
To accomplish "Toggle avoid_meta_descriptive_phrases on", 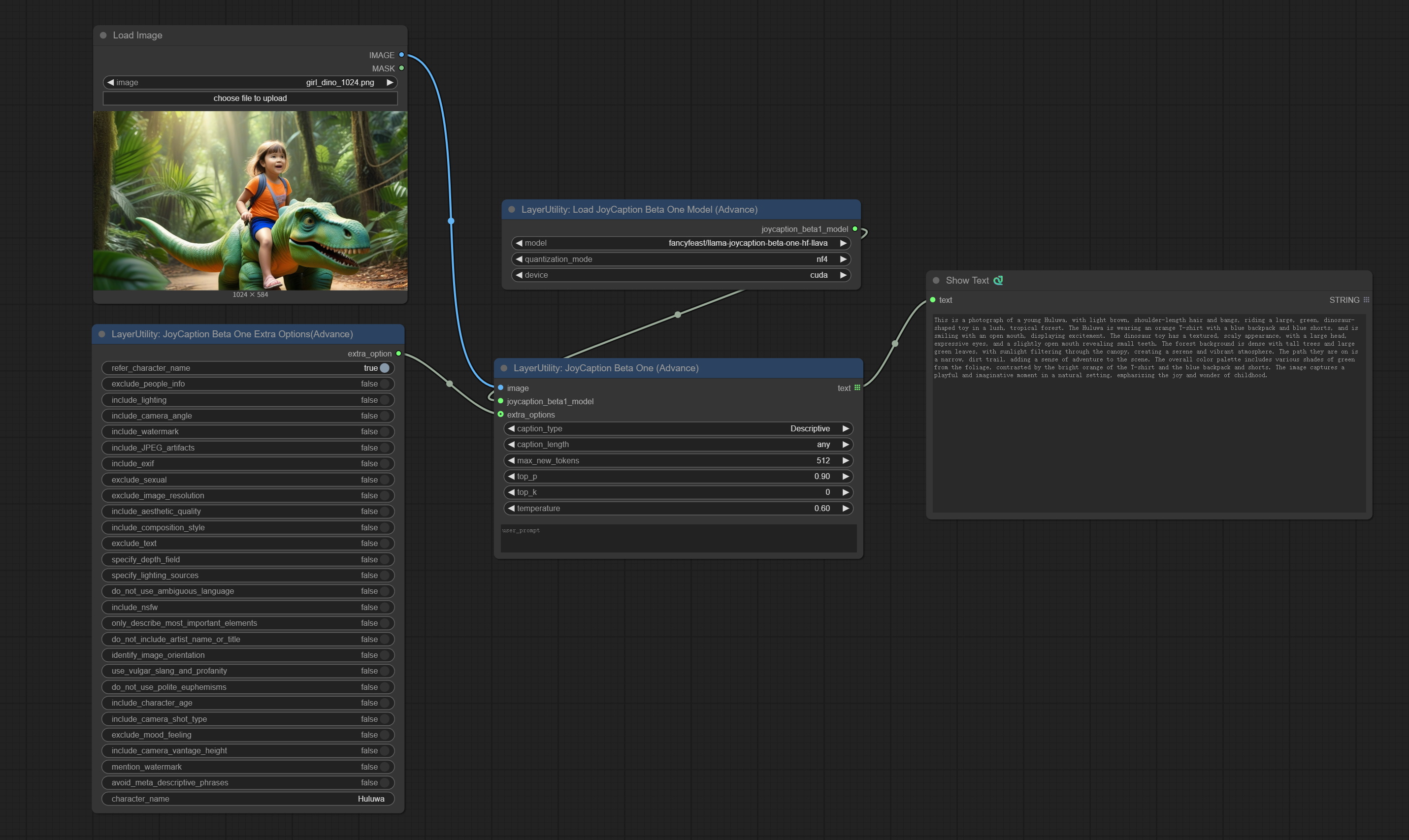I will (384, 782).
